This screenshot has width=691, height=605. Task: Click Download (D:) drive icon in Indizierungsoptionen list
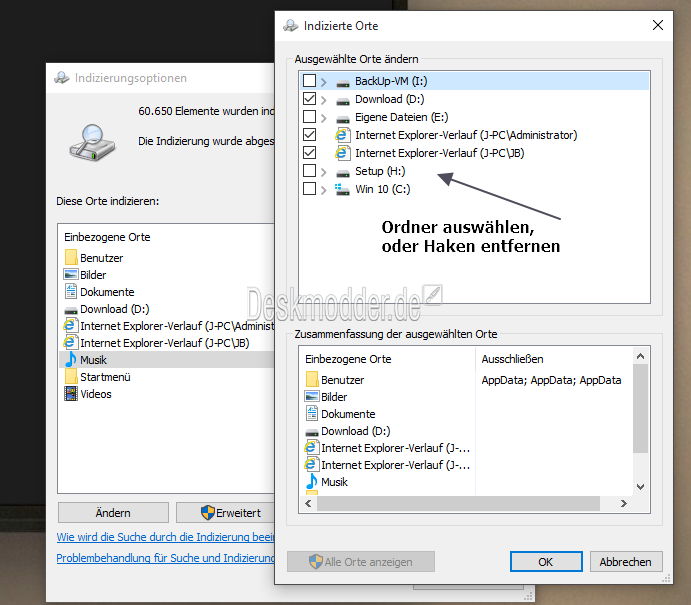(x=71, y=311)
